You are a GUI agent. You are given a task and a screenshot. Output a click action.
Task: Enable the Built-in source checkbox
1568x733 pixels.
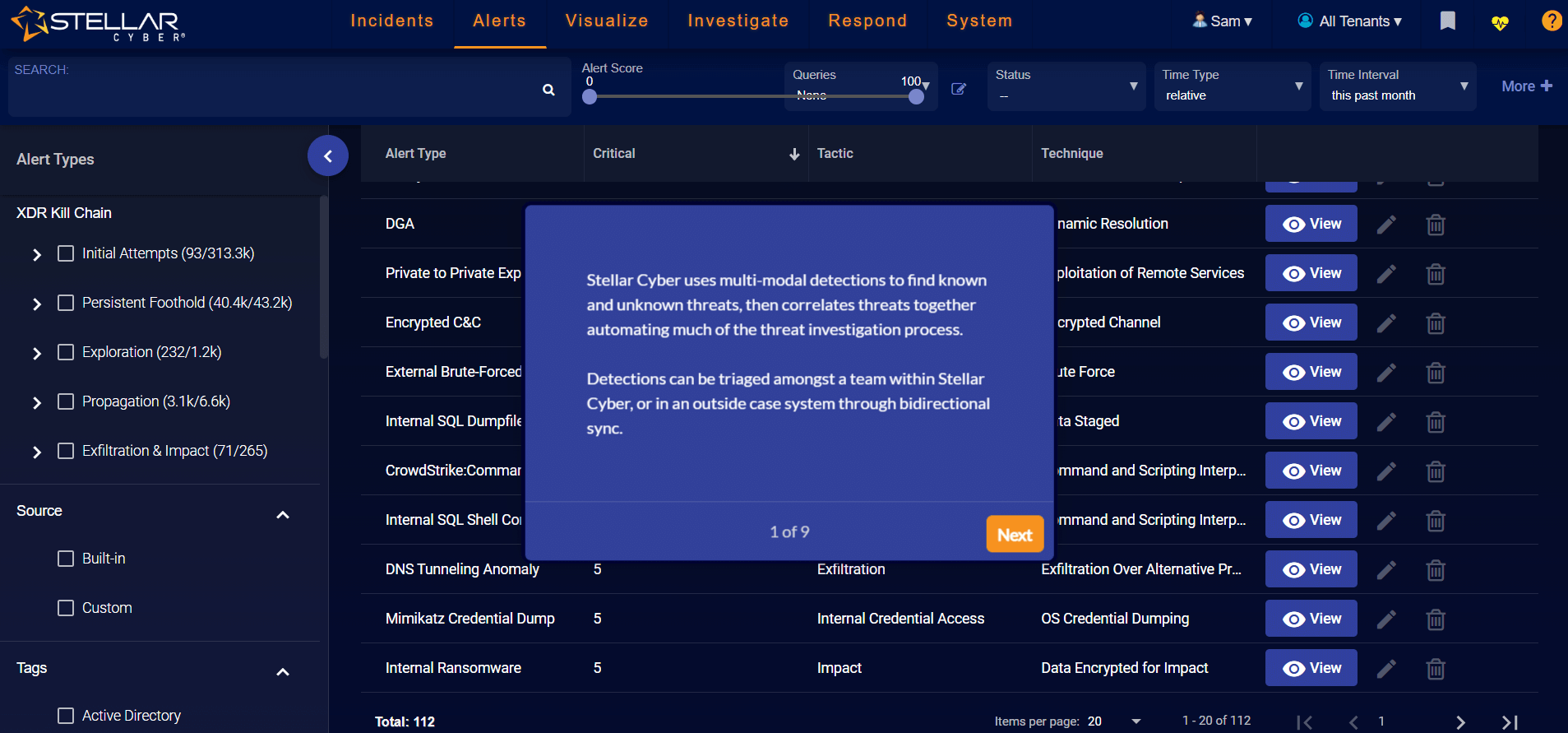click(66, 559)
